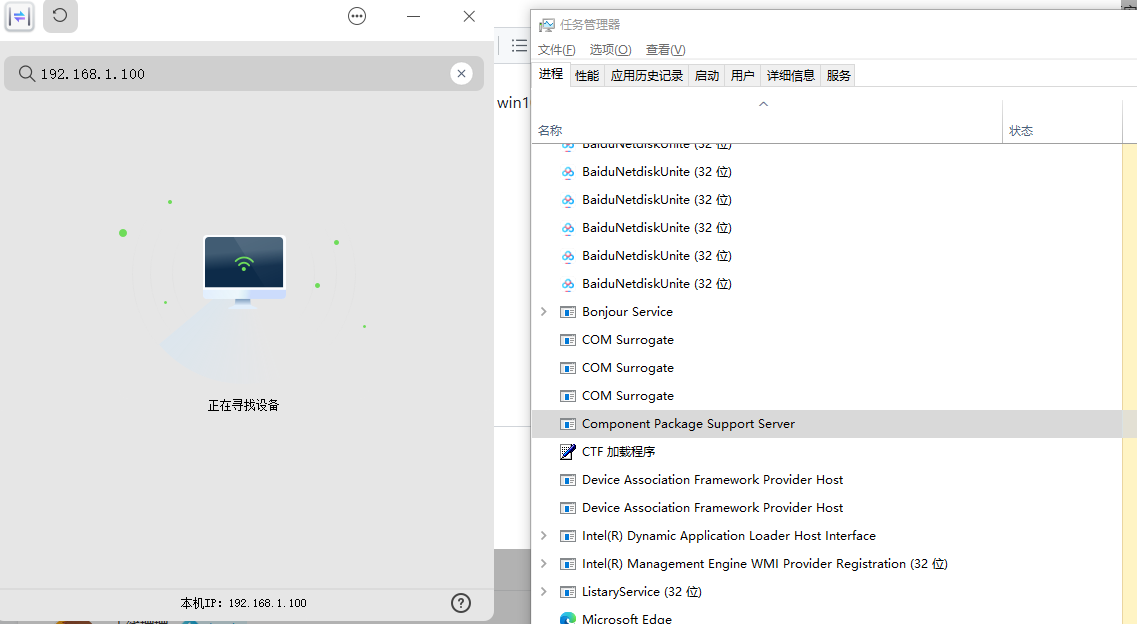This screenshot has height=624, width=1137.
Task: Open the 文件(F) menu in Task Manager
Action: tap(556, 49)
